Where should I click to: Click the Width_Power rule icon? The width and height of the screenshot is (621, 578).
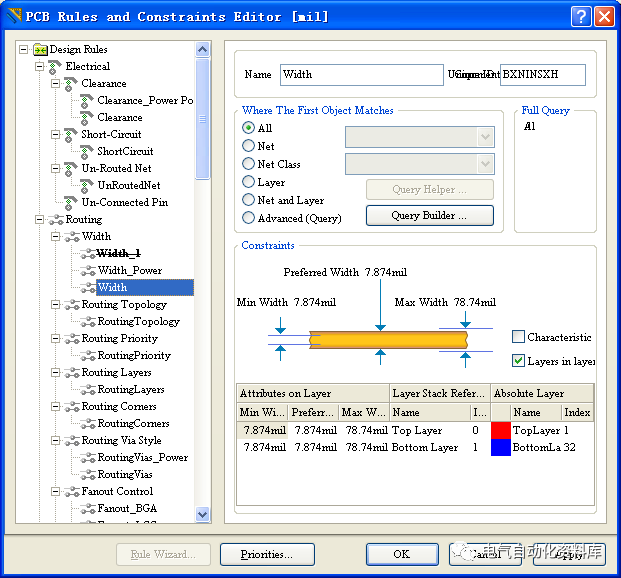pyautogui.click(x=88, y=271)
